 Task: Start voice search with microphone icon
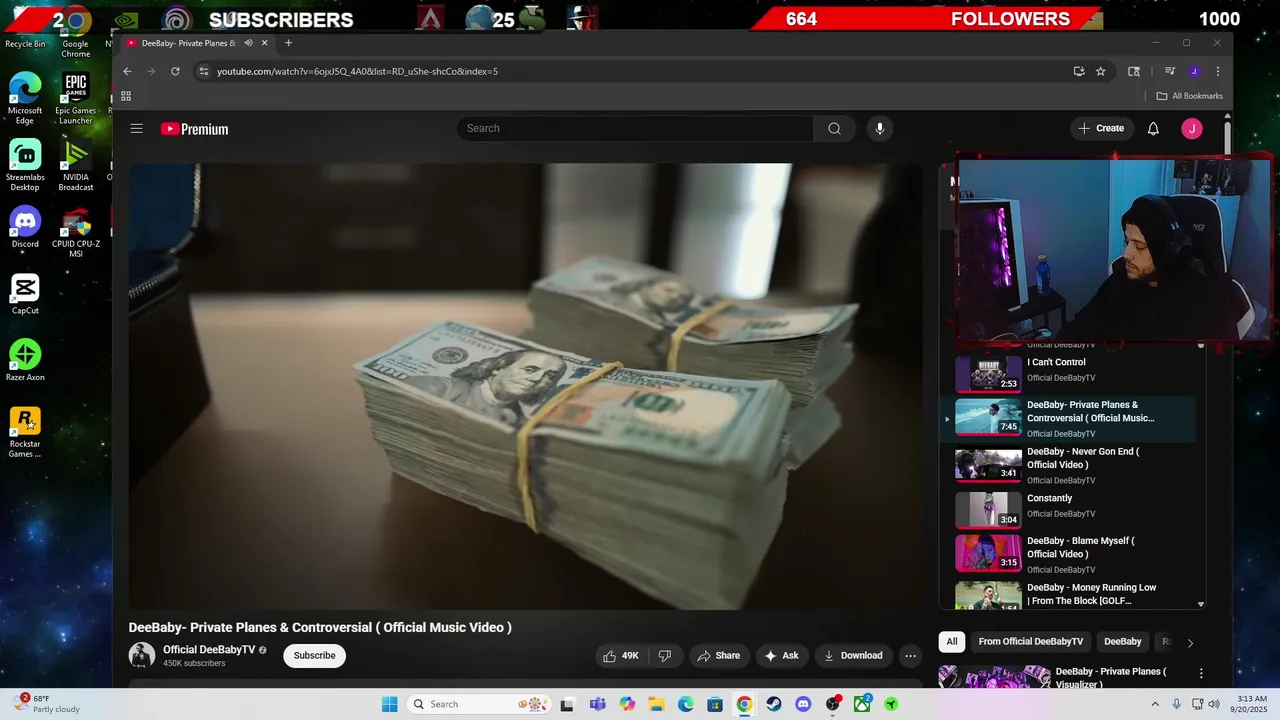pos(879,128)
